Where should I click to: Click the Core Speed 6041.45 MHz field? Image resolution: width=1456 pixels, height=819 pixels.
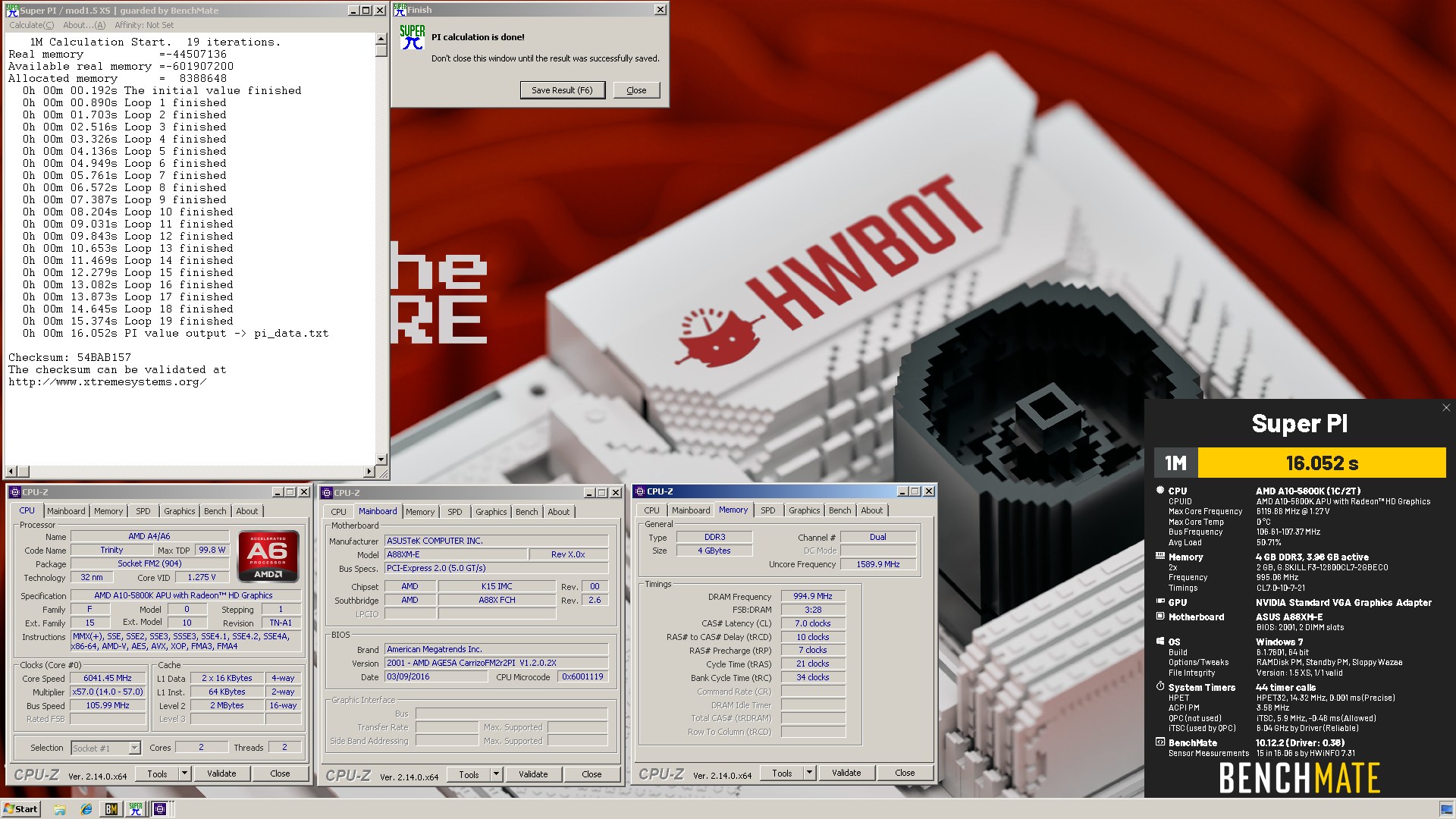(107, 678)
